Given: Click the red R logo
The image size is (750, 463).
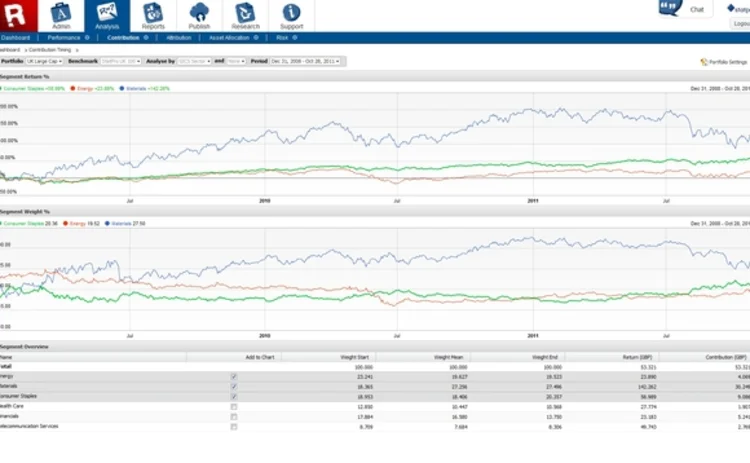Looking at the screenshot, I should click(17, 15).
